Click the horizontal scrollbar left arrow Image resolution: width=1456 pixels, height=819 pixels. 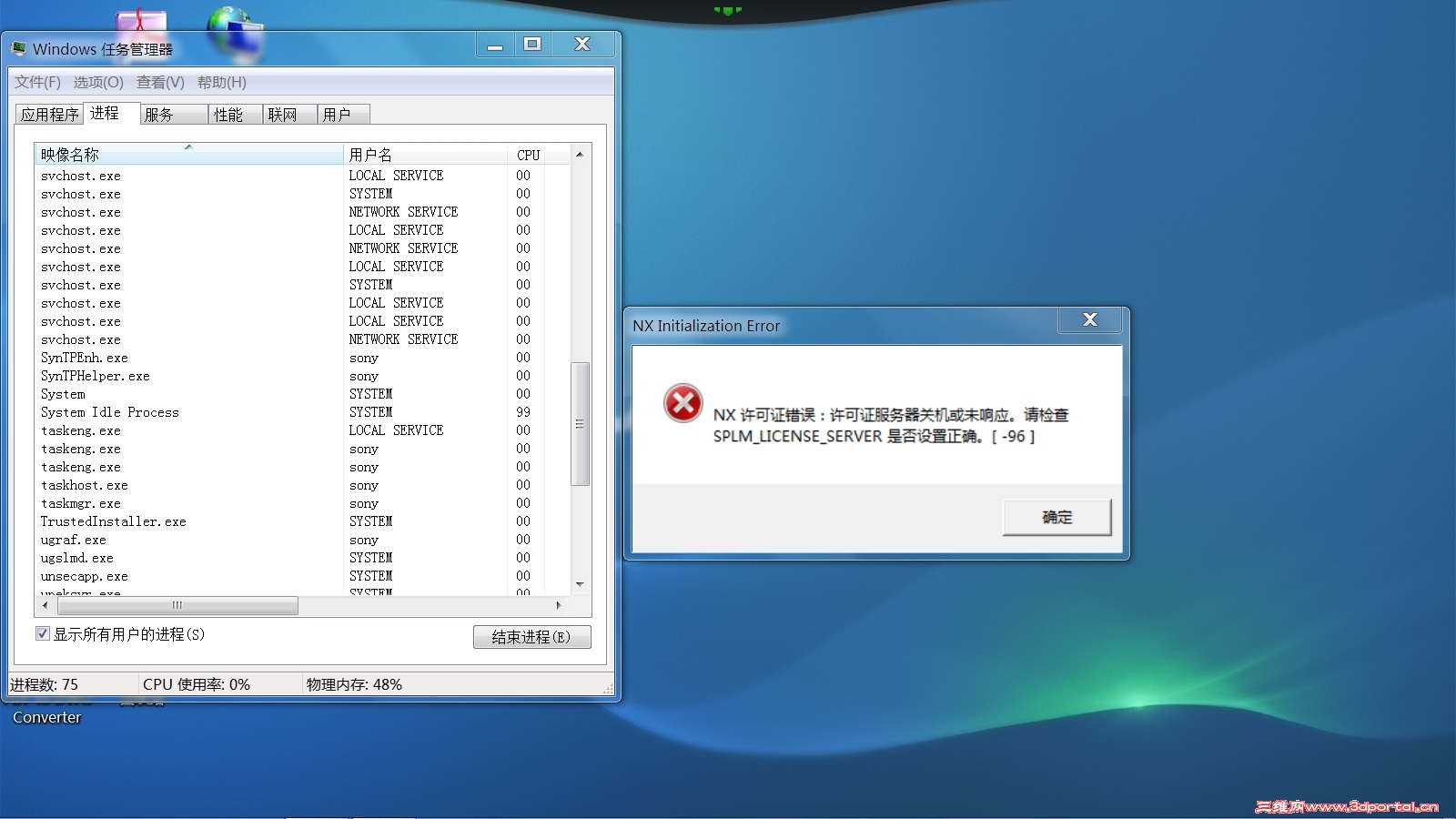coord(45,605)
